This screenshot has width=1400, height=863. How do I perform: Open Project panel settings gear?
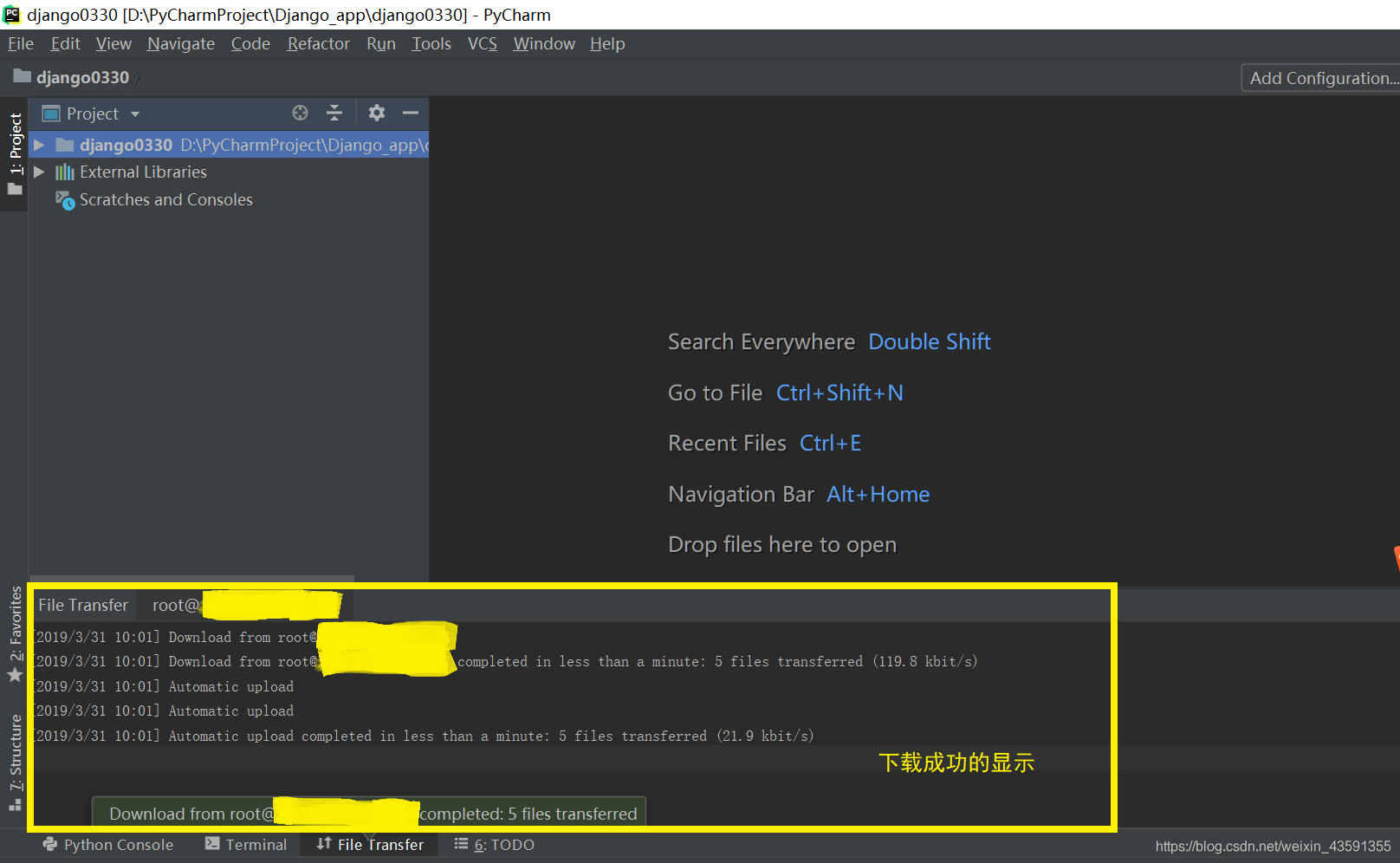pyautogui.click(x=376, y=113)
